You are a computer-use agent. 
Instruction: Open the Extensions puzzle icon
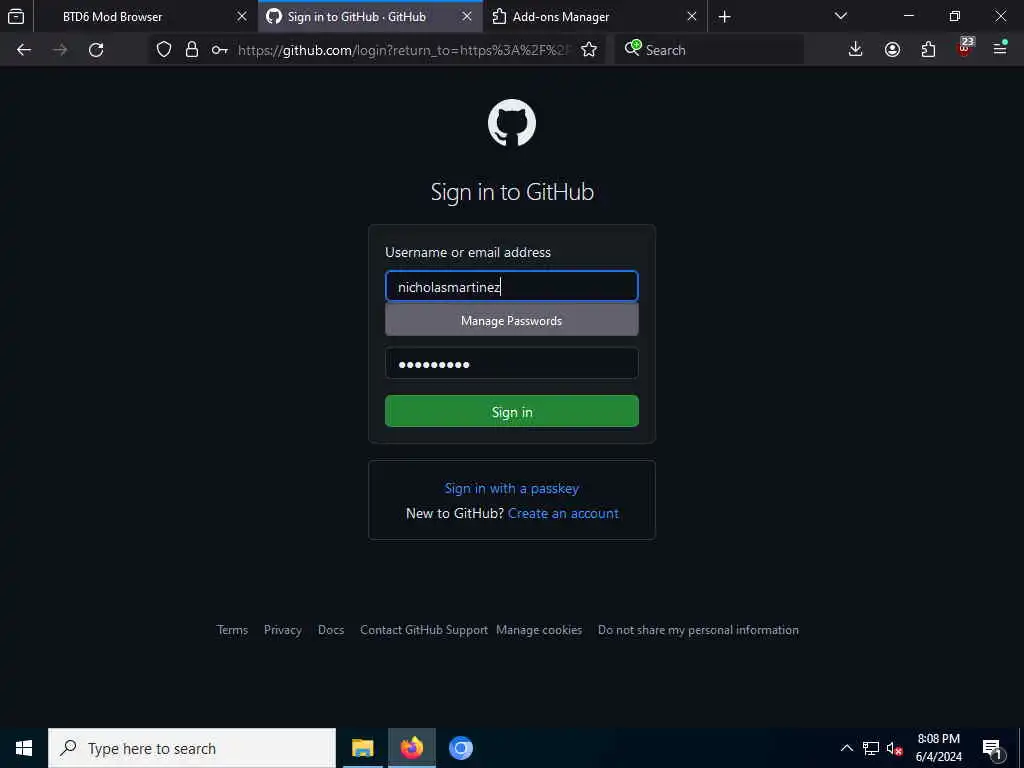(x=928, y=50)
